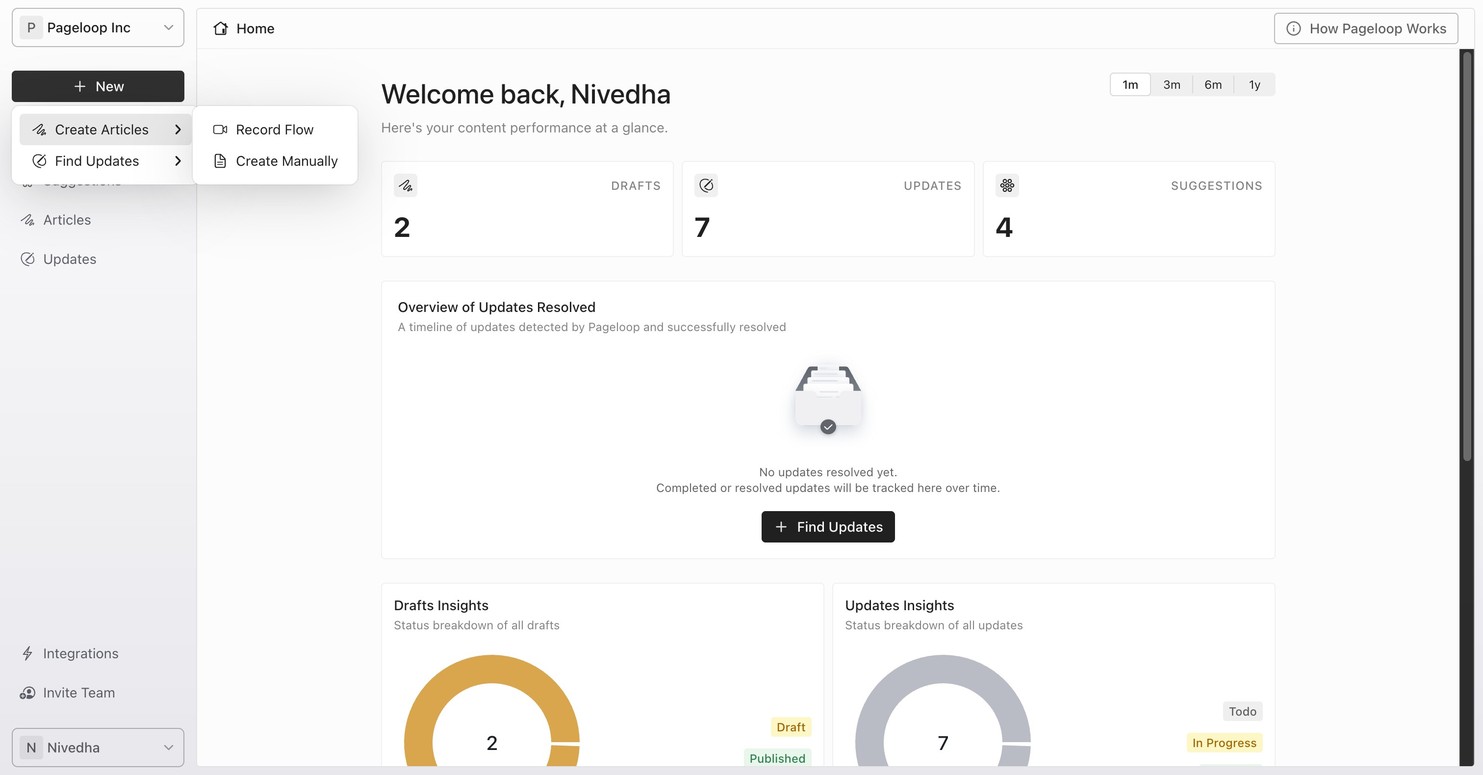Click the Drafts Insights donut chart
1483x775 pixels.
(x=492, y=712)
